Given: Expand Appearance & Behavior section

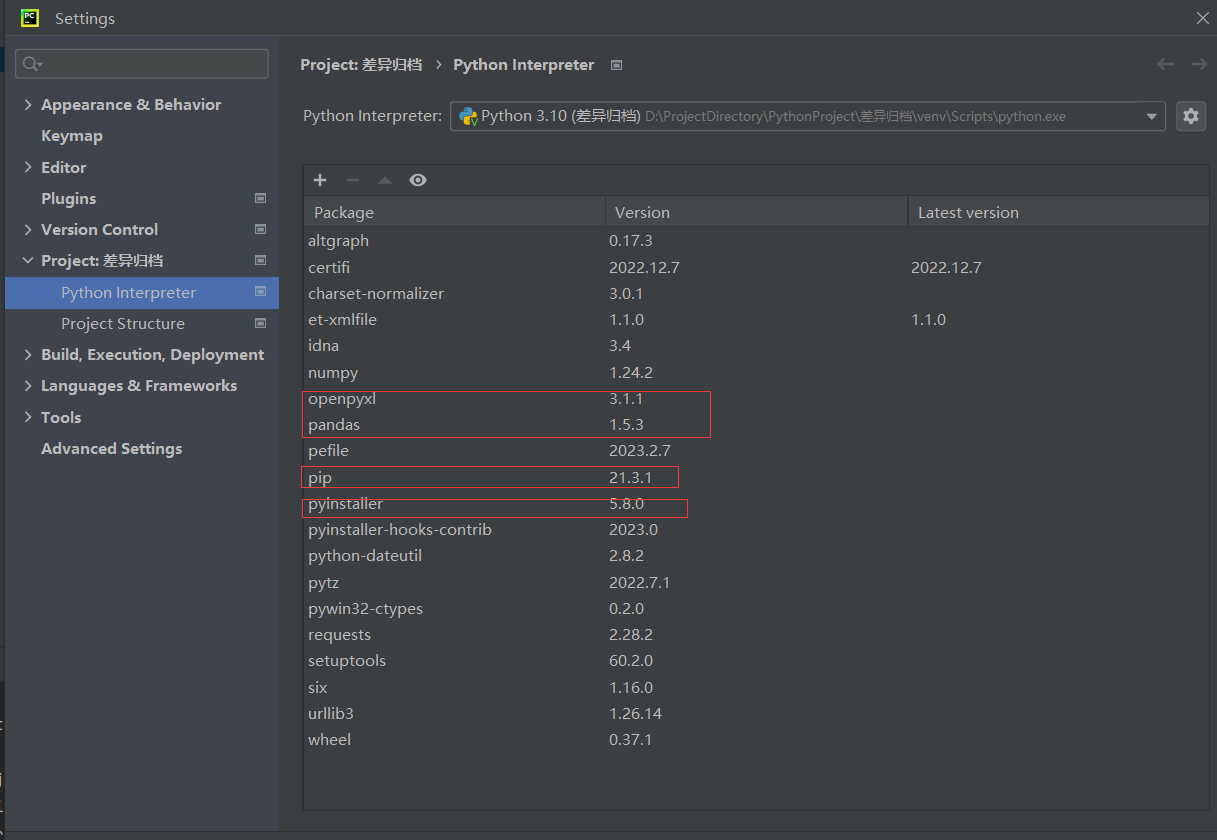Looking at the screenshot, I should (x=28, y=104).
